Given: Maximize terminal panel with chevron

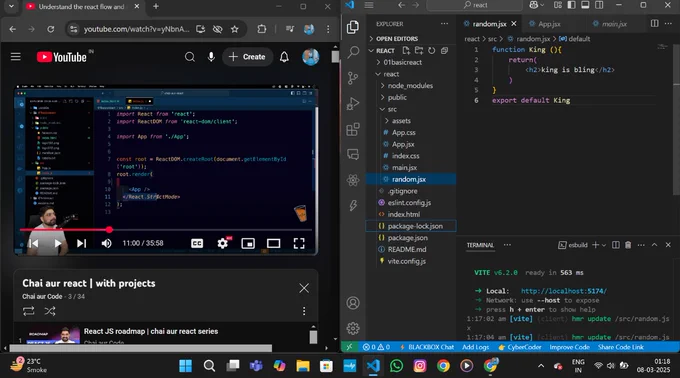Looking at the screenshot, I should pos(654,245).
